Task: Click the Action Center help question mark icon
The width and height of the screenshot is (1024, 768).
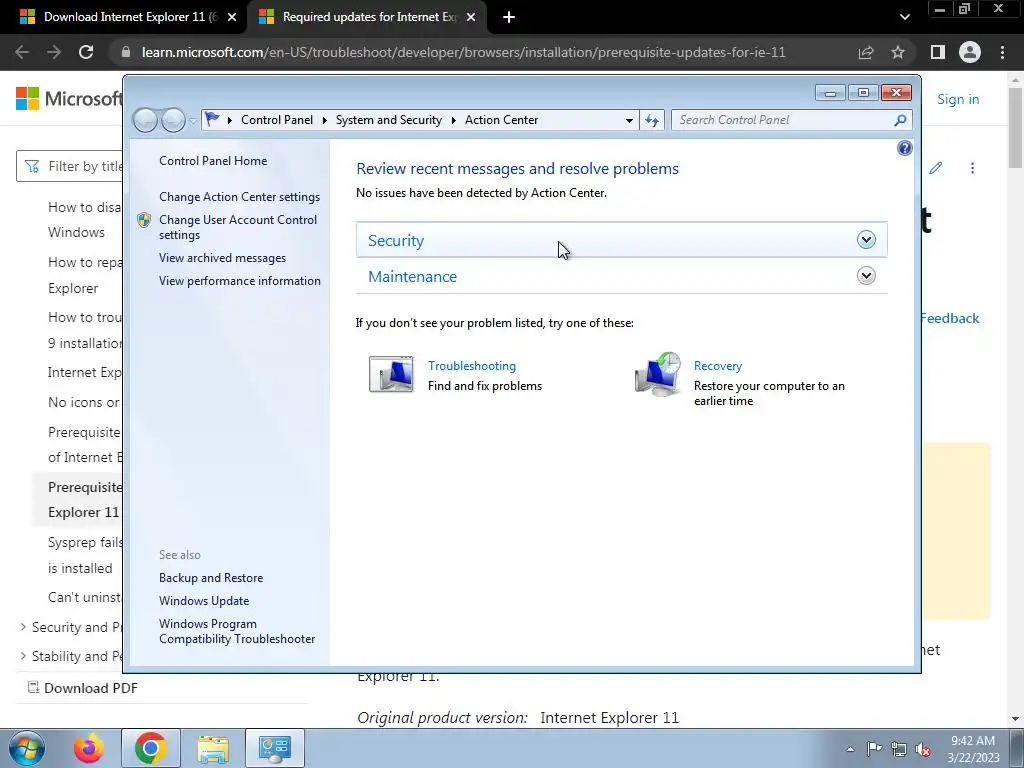Action: [904, 148]
